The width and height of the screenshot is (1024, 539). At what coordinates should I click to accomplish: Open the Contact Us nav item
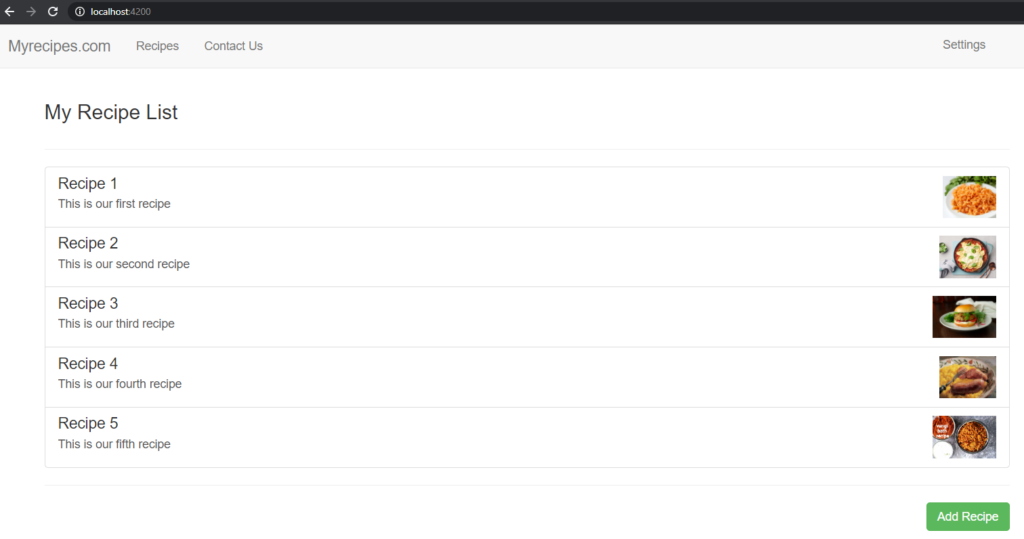pyautogui.click(x=233, y=46)
